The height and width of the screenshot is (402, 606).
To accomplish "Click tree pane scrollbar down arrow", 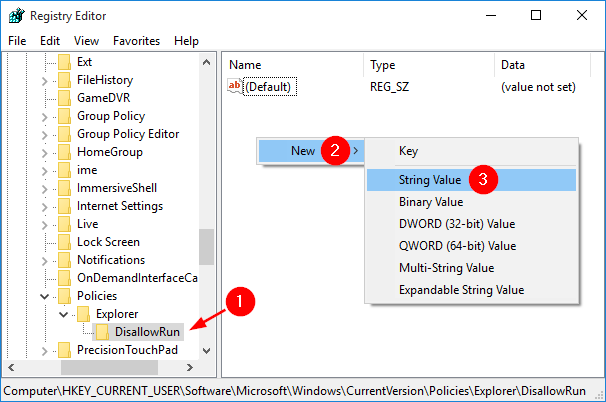I will (207, 350).
